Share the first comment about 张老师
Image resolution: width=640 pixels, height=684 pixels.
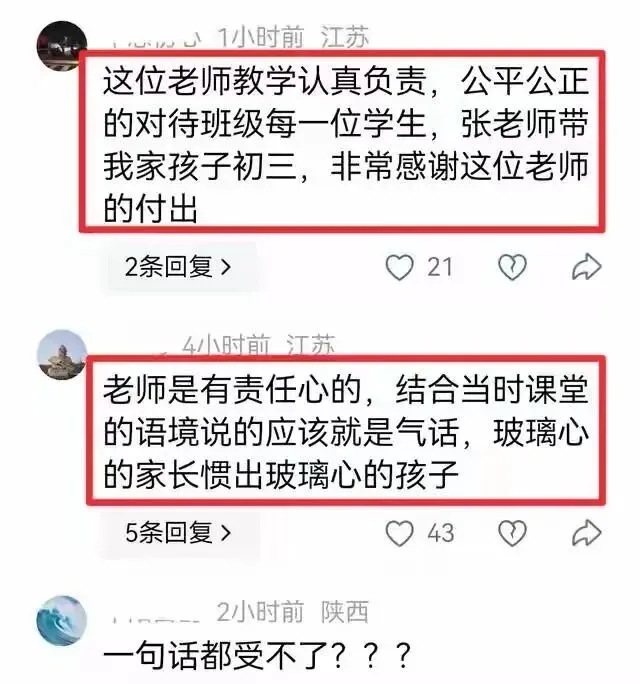point(586,267)
